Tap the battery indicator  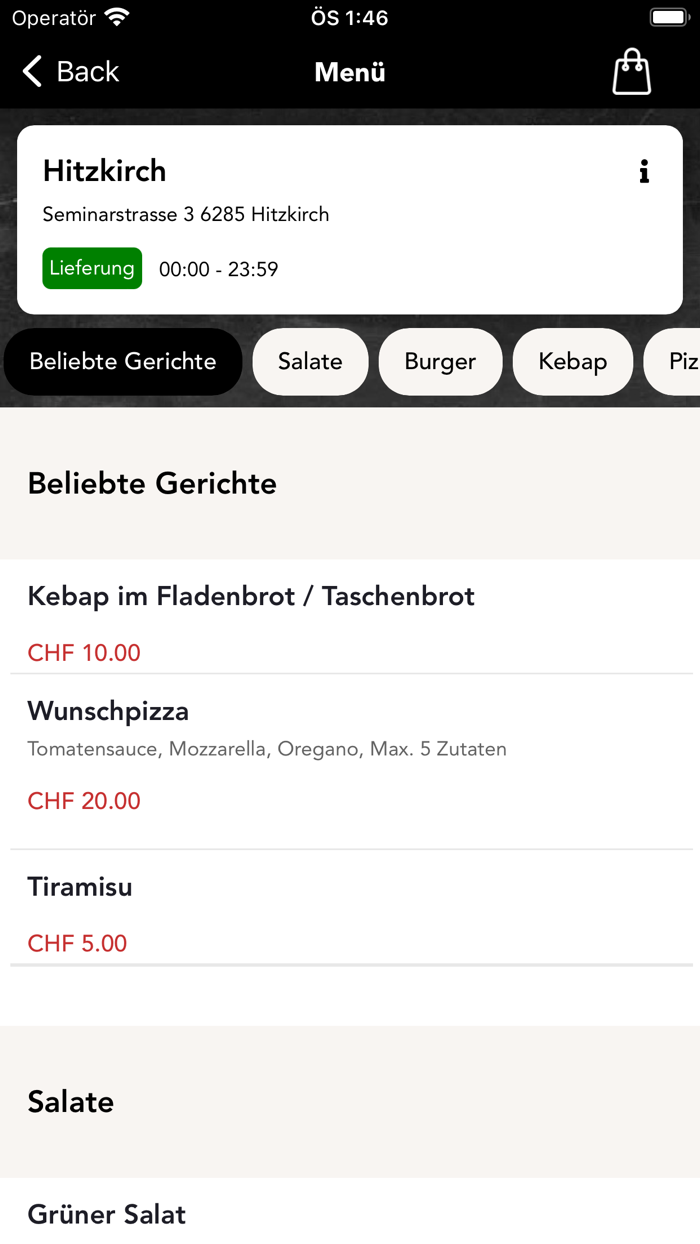[667, 15]
